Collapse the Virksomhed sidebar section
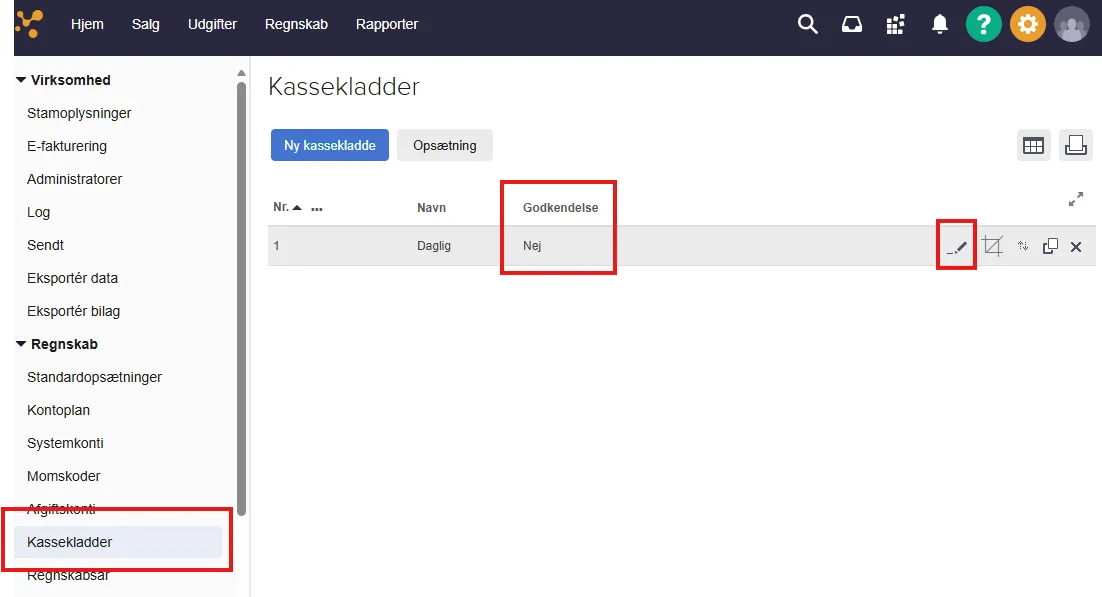The image size is (1102, 597). pos(21,80)
